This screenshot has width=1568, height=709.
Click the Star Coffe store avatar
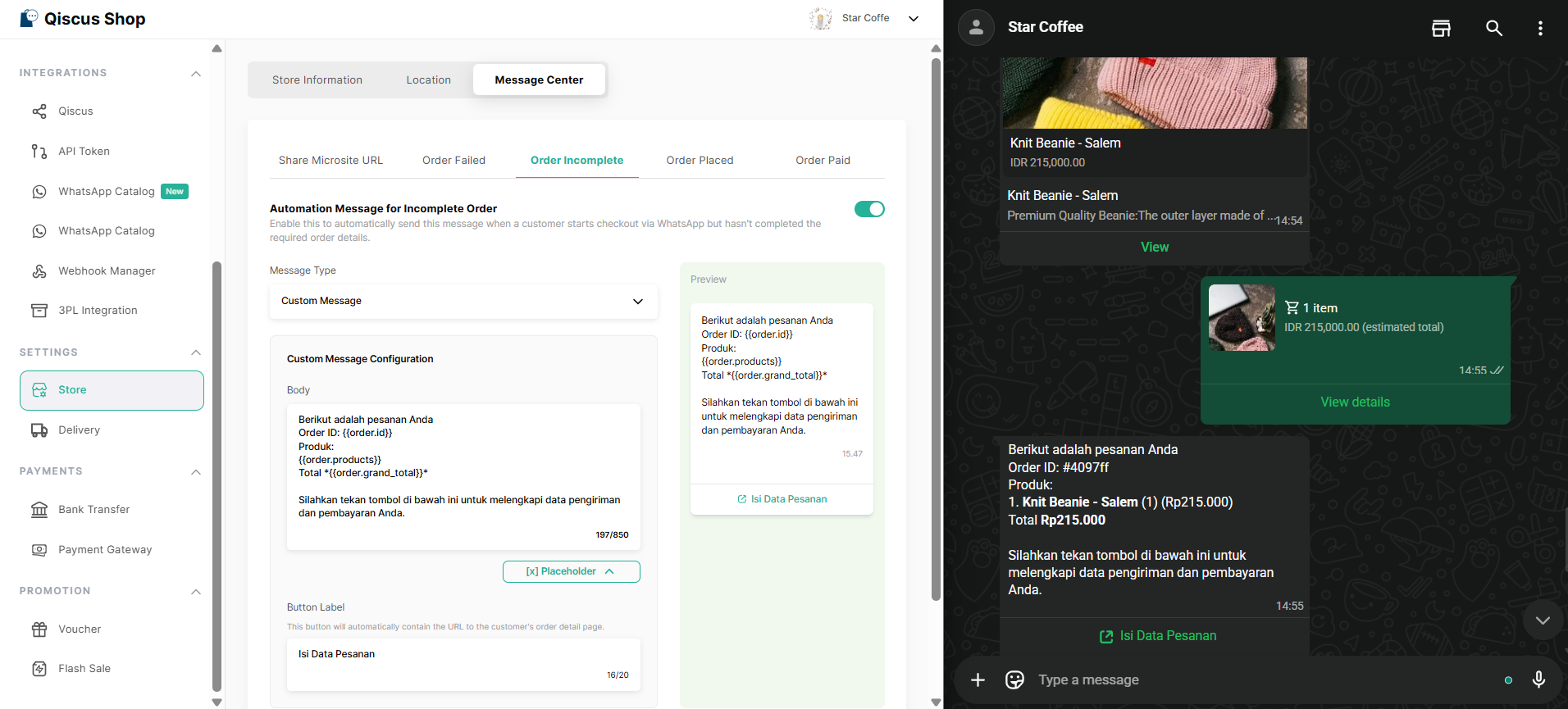821,18
